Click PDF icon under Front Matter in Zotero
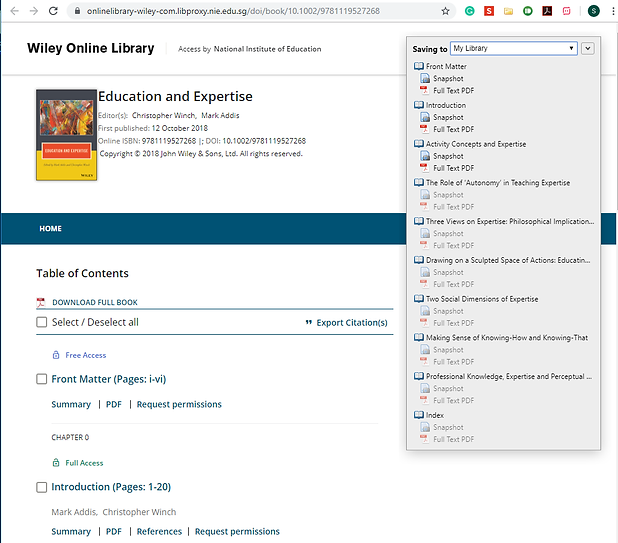 coord(424,90)
